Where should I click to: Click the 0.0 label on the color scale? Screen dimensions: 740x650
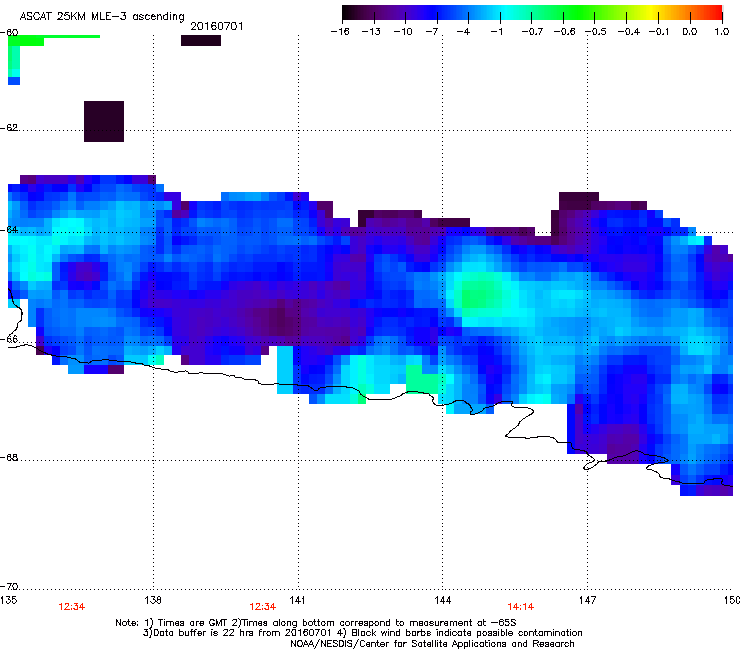coord(690,32)
